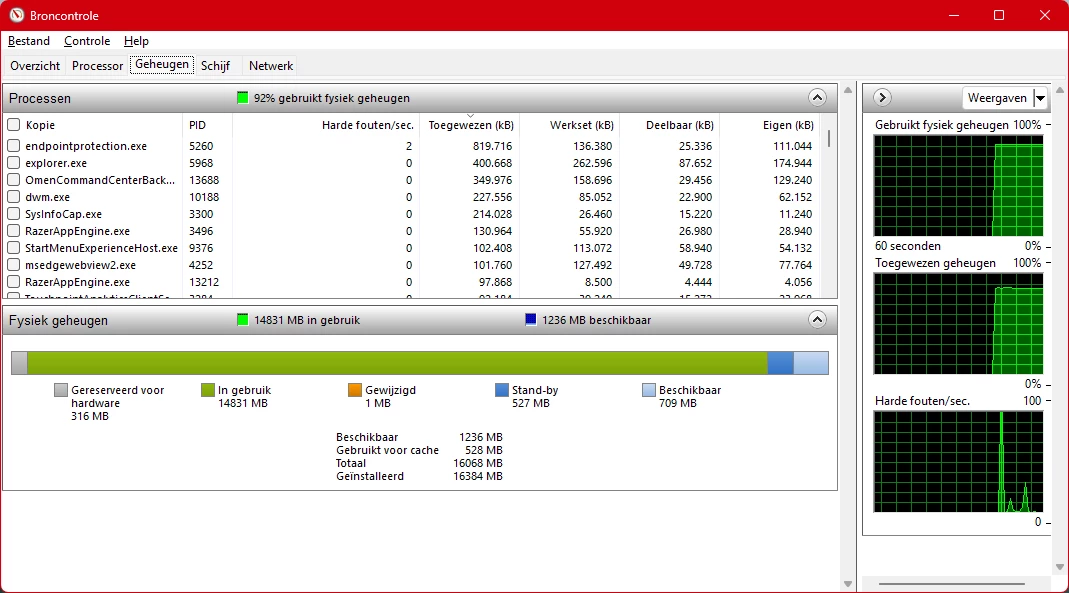
Task: Maximize the Broncontrole window
Action: 999,15
